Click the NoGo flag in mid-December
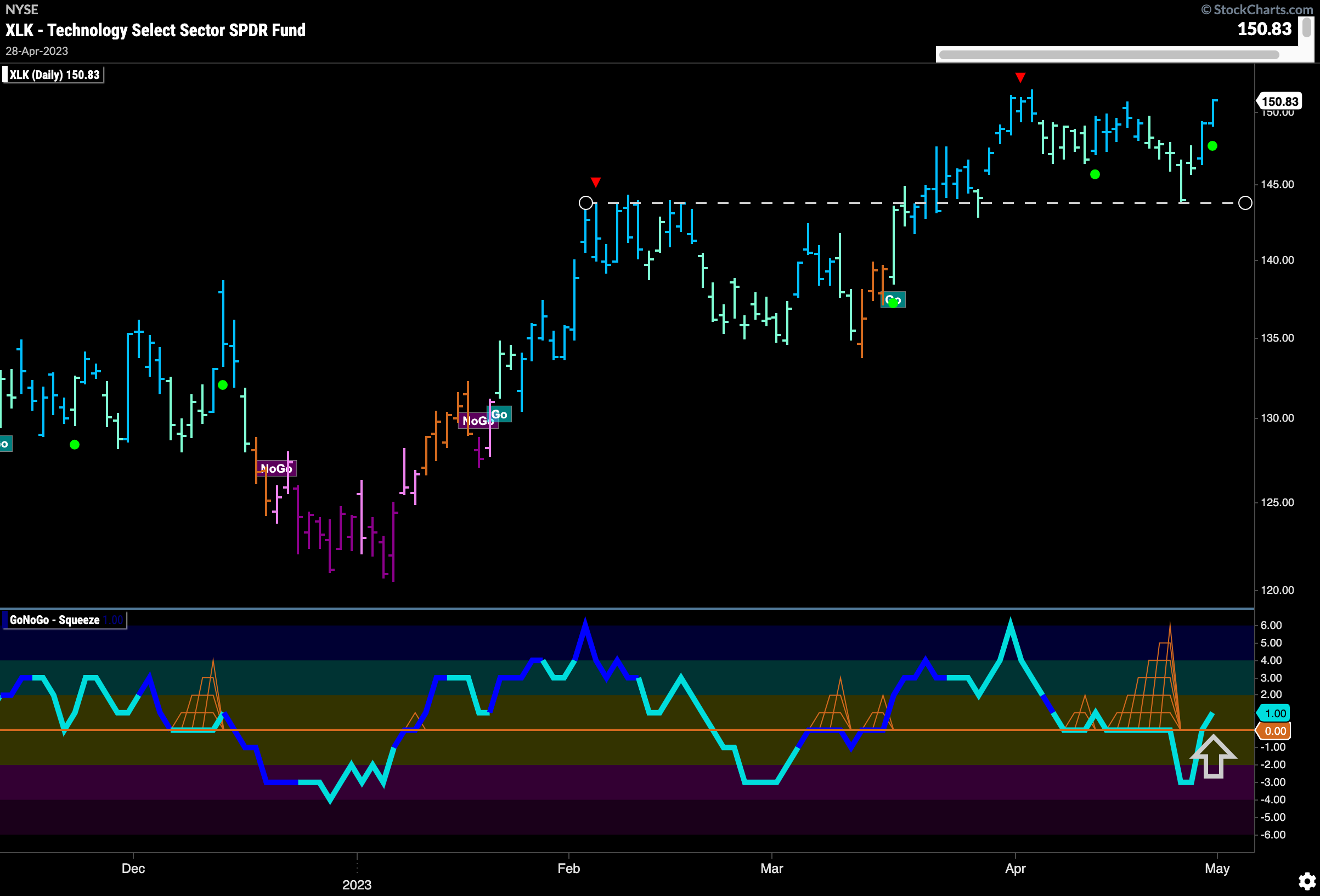Image resolution: width=1320 pixels, height=896 pixels. (x=276, y=468)
